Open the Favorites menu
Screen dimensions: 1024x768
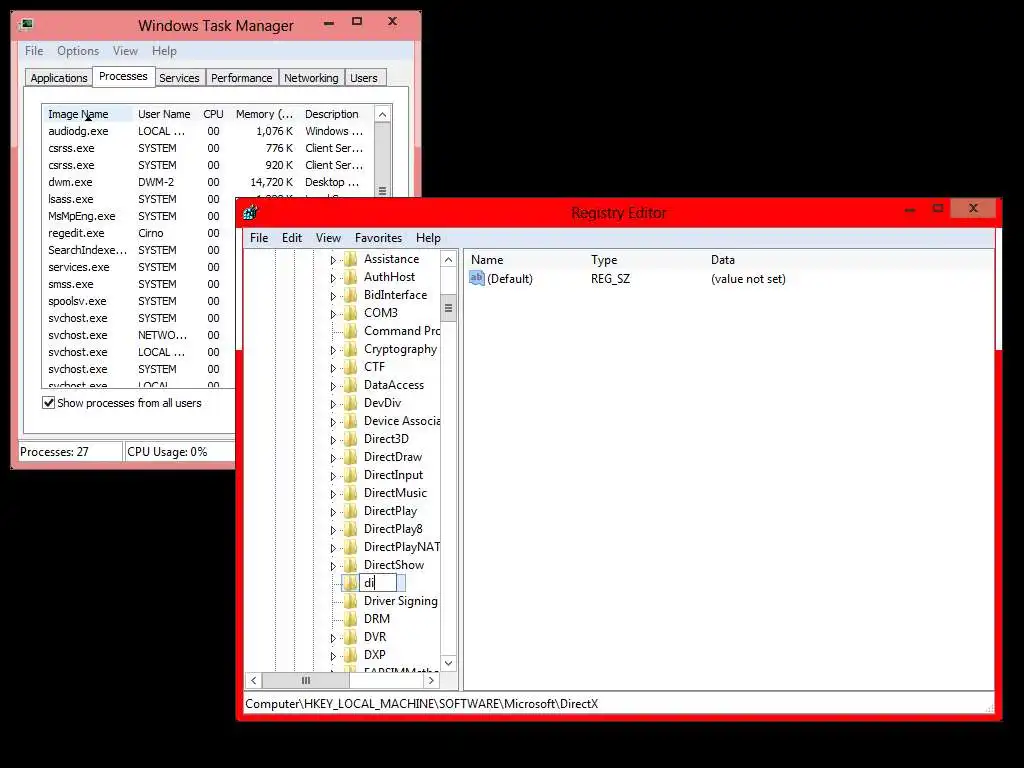point(378,238)
